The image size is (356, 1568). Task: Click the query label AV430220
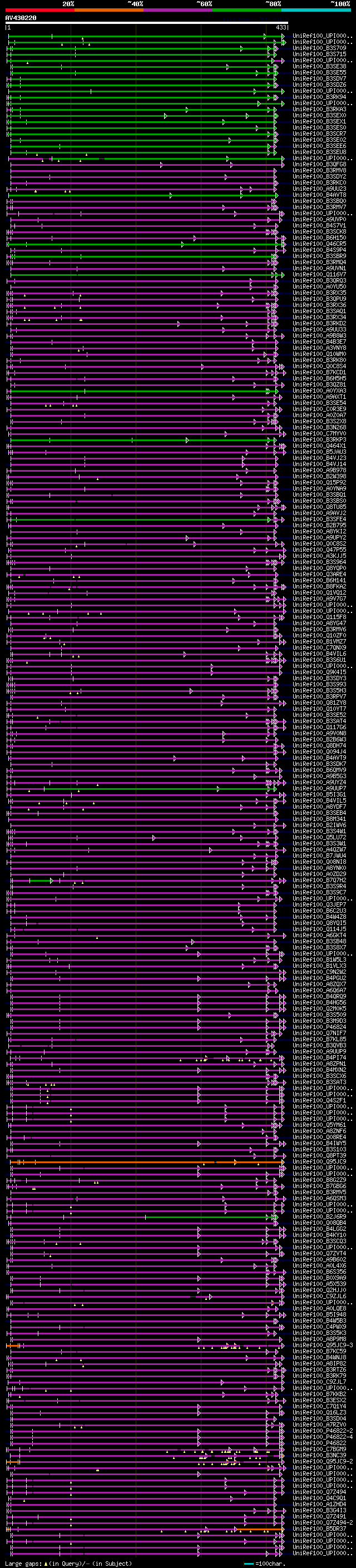pos(21,18)
